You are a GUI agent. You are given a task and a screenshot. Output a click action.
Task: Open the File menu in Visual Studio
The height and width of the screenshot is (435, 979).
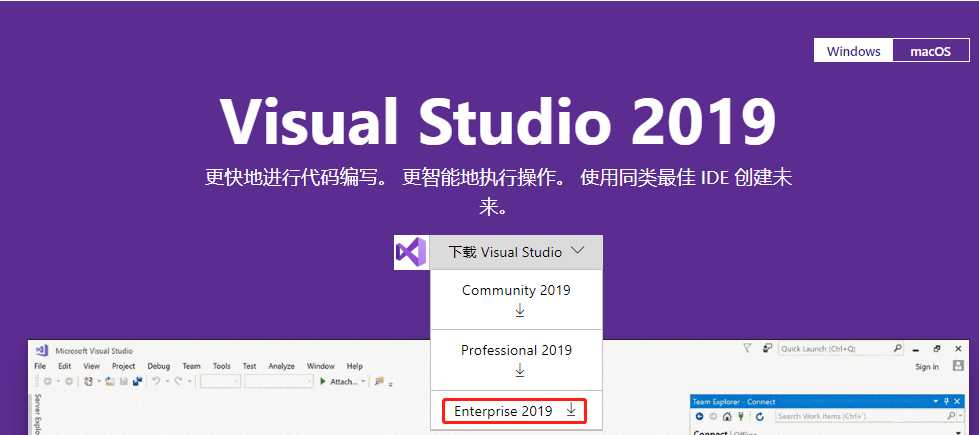click(x=40, y=366)
